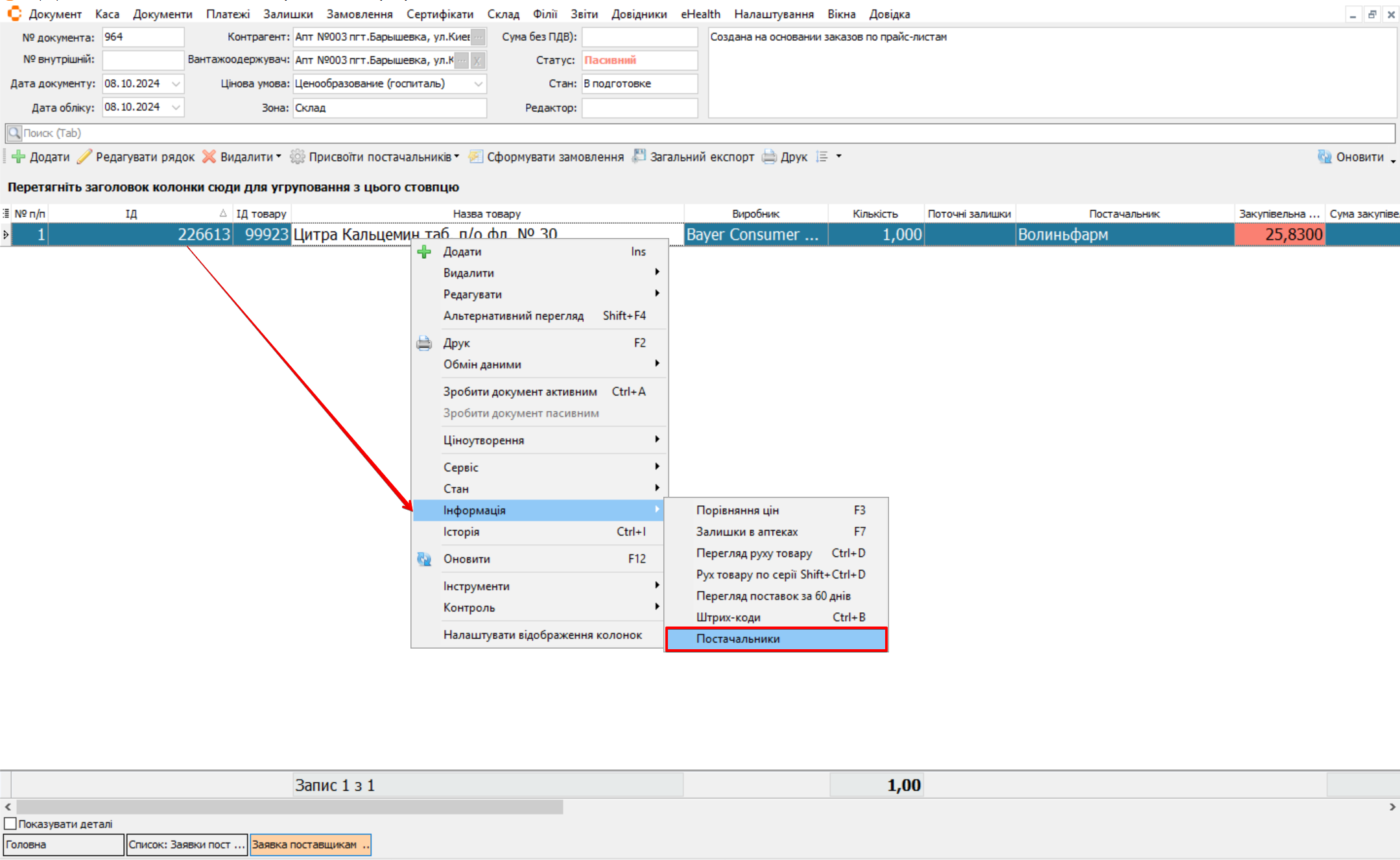Click the gear Присвоїти постачальників icon
The image size is (1400, 860).
pyautogui.click(x=297, y=157)
